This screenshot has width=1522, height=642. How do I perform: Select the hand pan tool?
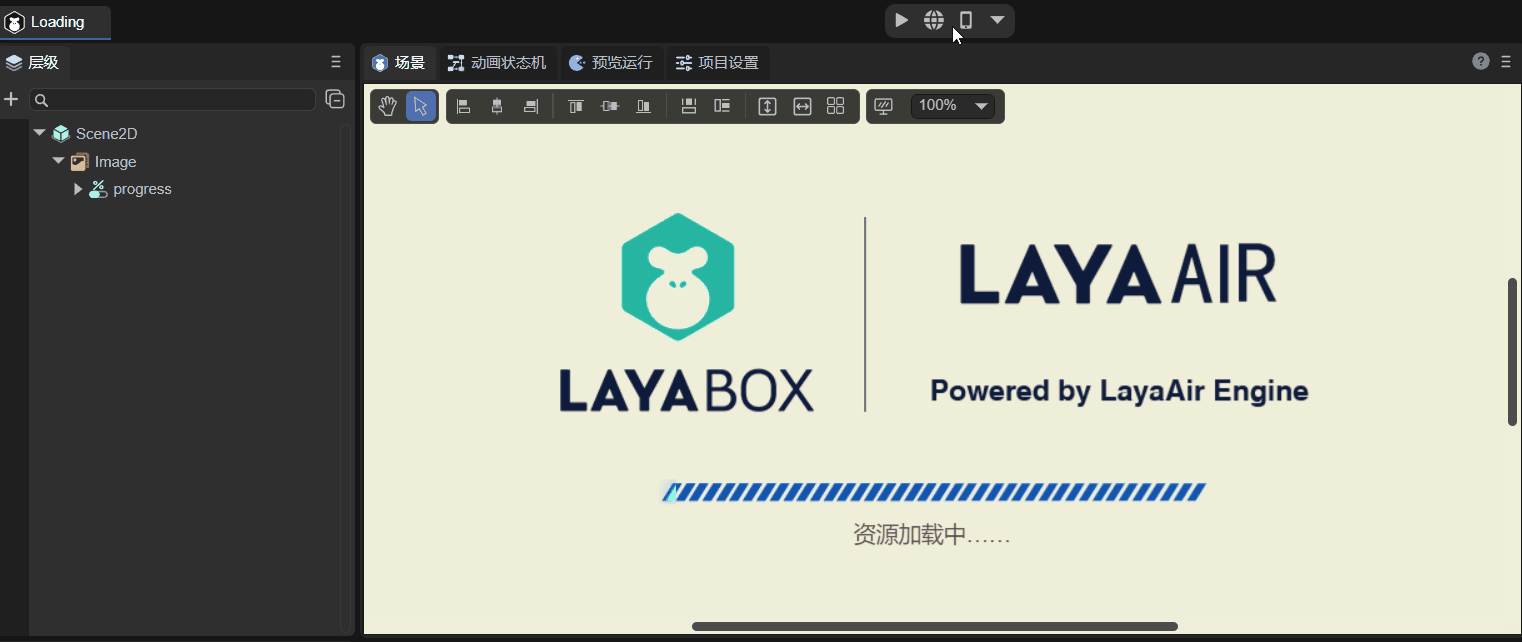388,106
